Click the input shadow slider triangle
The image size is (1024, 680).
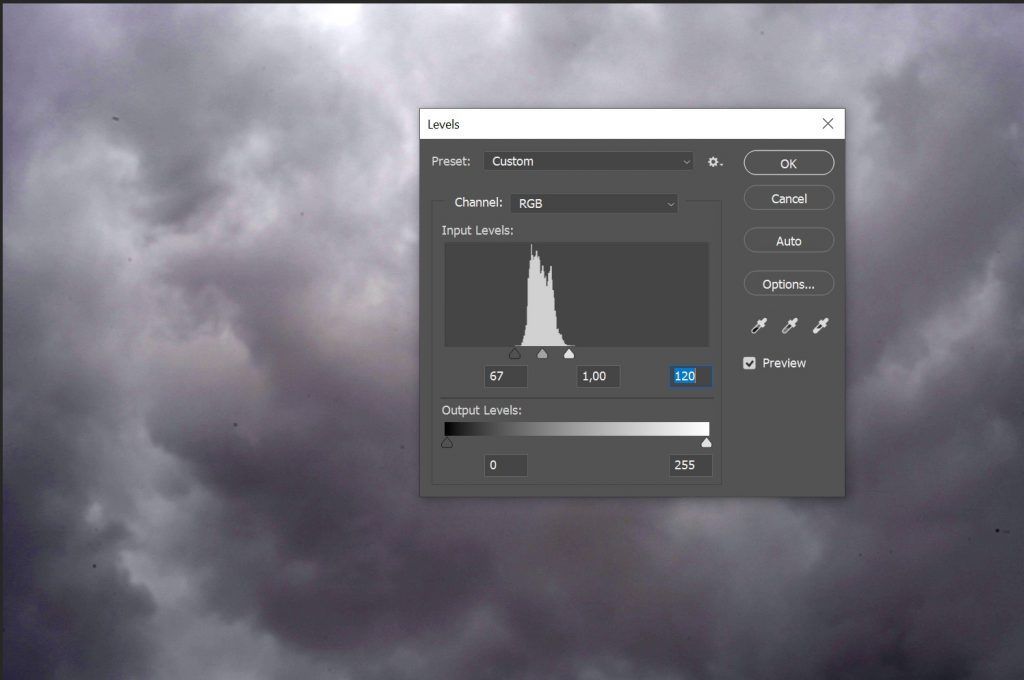point(515,353)
